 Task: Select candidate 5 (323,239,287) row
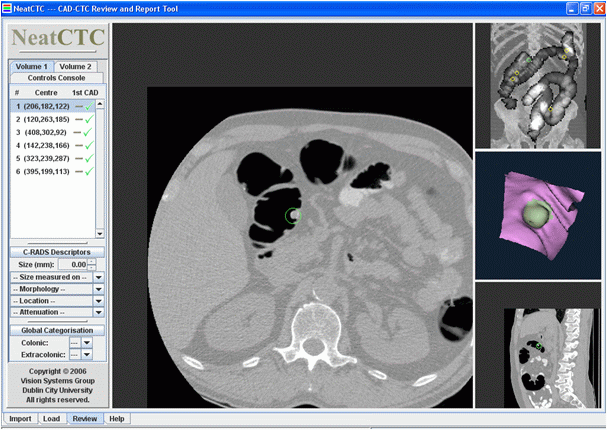(53, 158)
